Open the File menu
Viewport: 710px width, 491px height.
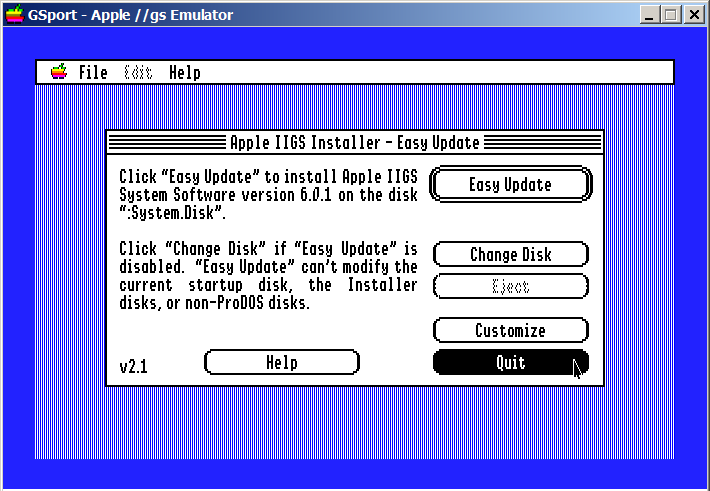pyautogui.click(x=92, y=72)
